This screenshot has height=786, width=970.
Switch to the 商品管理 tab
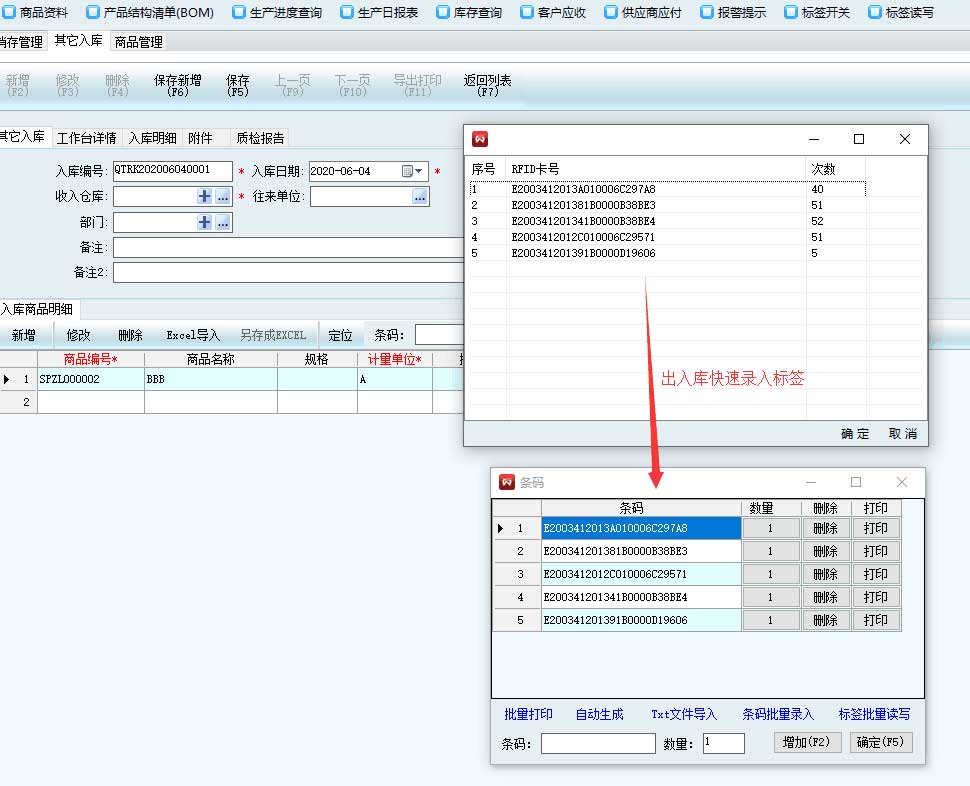(138, 42)
